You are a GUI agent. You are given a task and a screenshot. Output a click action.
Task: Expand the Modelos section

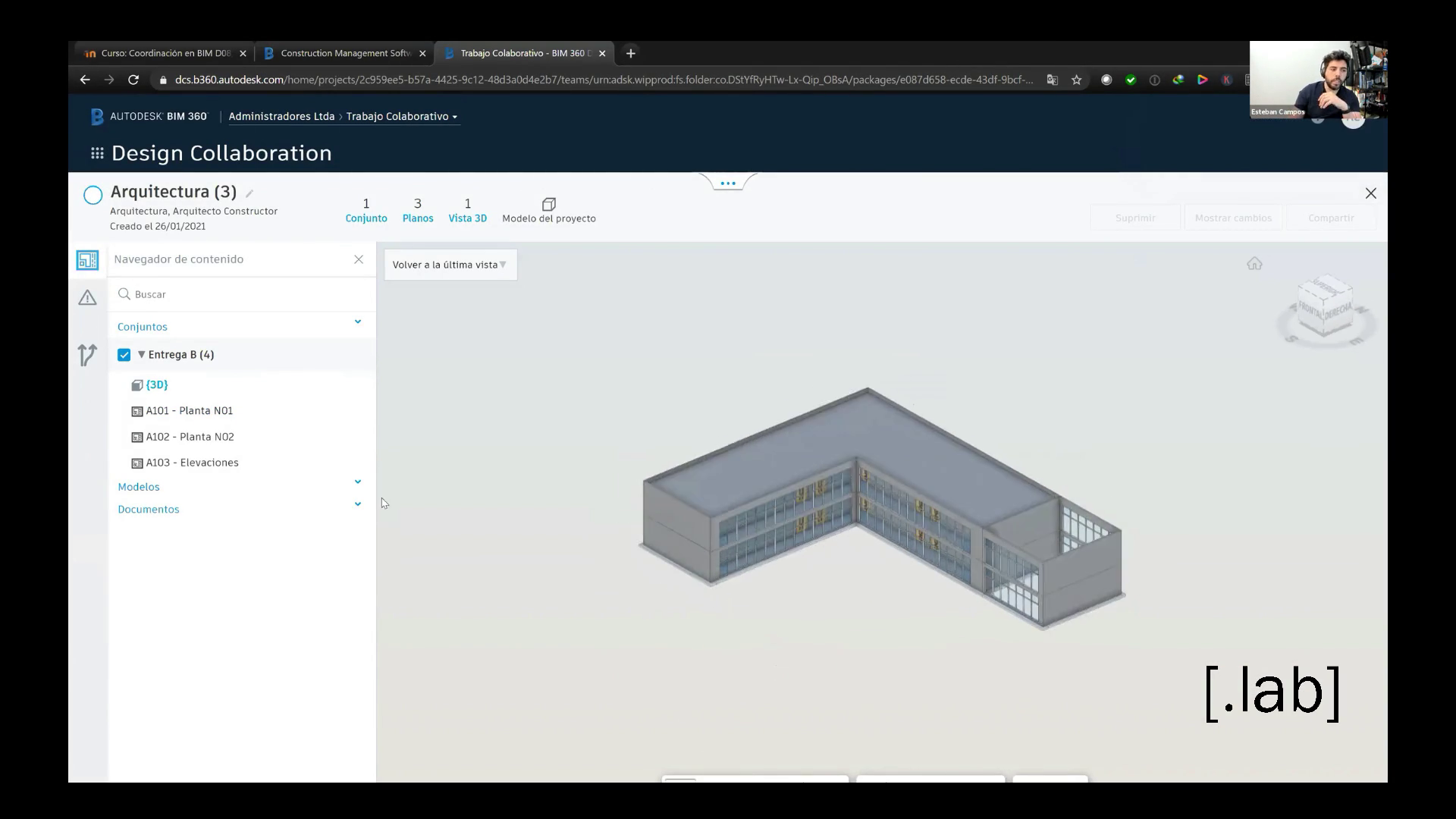tap(358, 482)
